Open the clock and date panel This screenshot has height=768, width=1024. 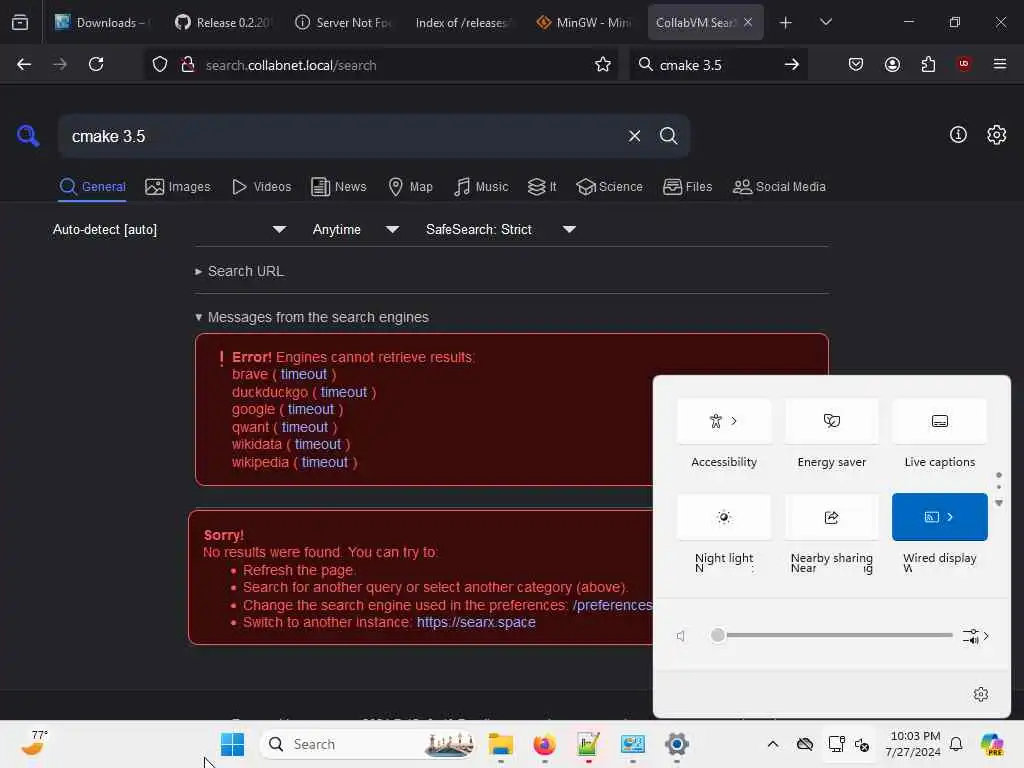(x=913, y=744)
